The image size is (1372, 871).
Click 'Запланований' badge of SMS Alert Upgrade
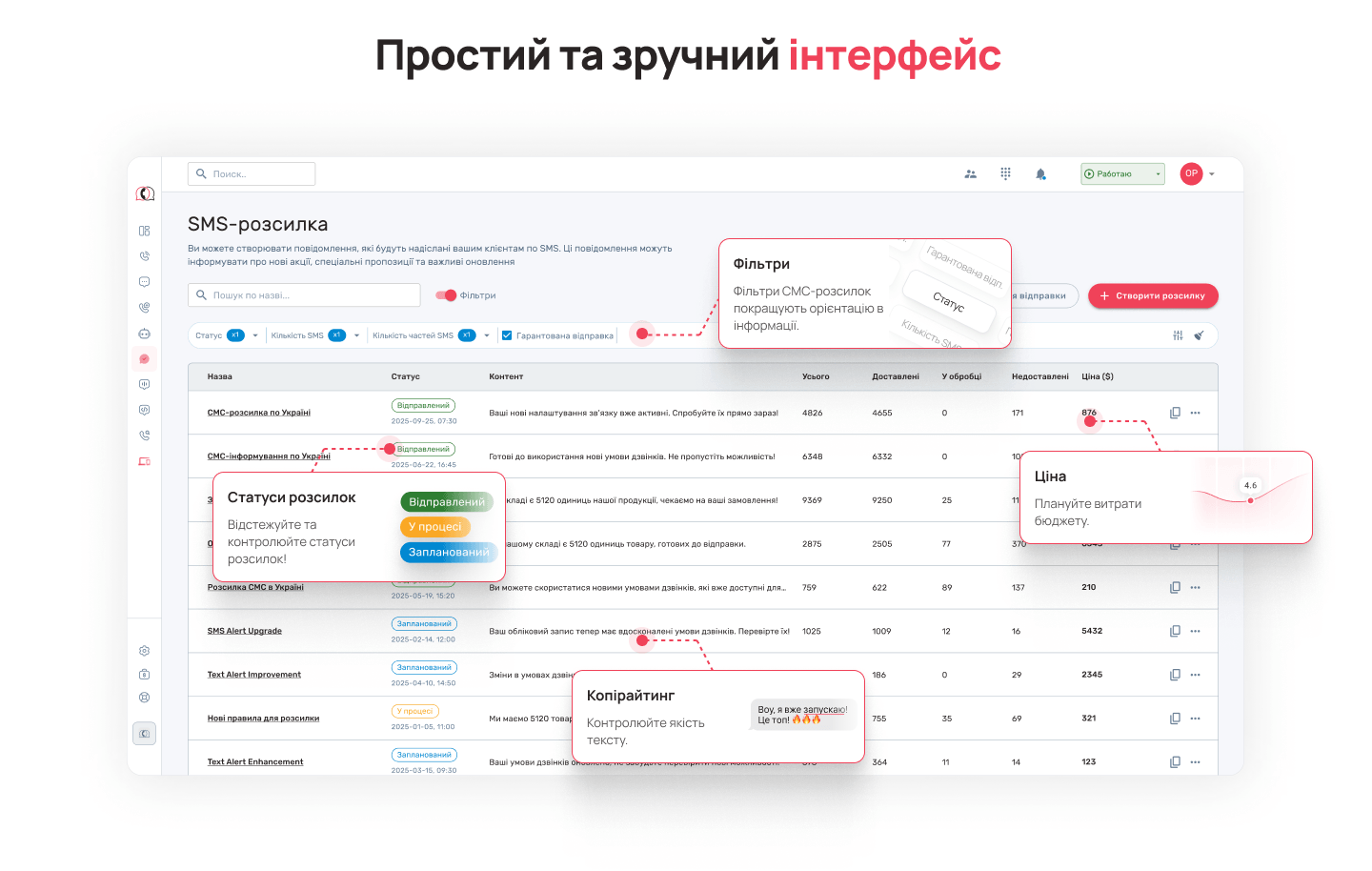click(x=424, y=623)
